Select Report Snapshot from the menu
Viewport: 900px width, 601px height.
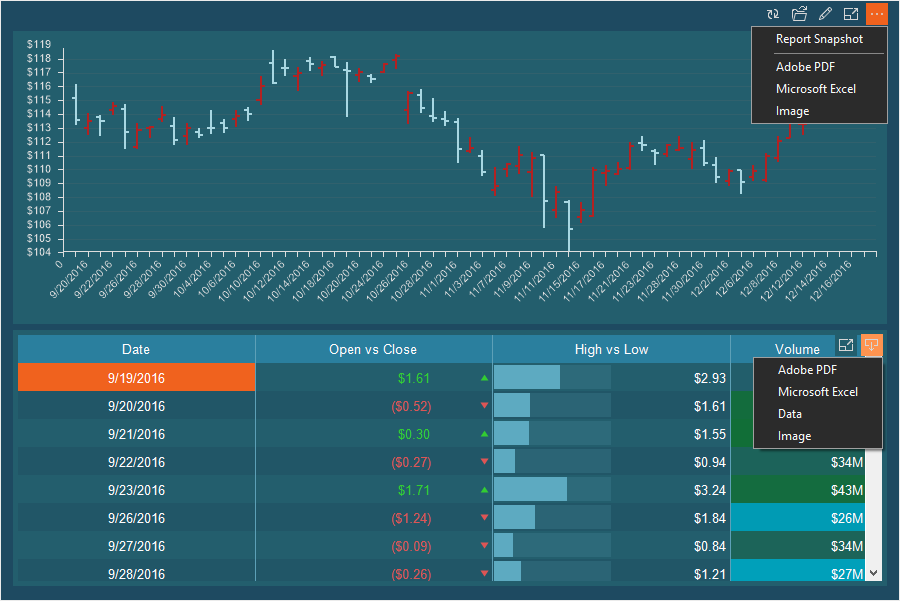(x=819, y=39)
